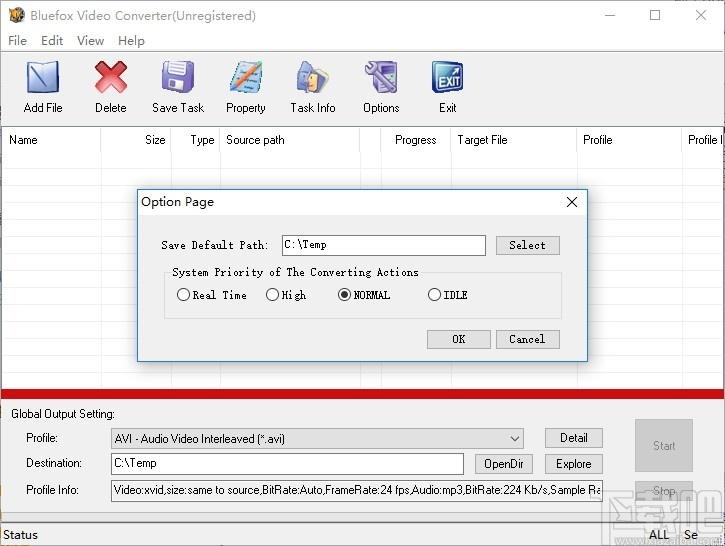725x546 pixels.
Task: Click the Name column header
Action: 51,140
